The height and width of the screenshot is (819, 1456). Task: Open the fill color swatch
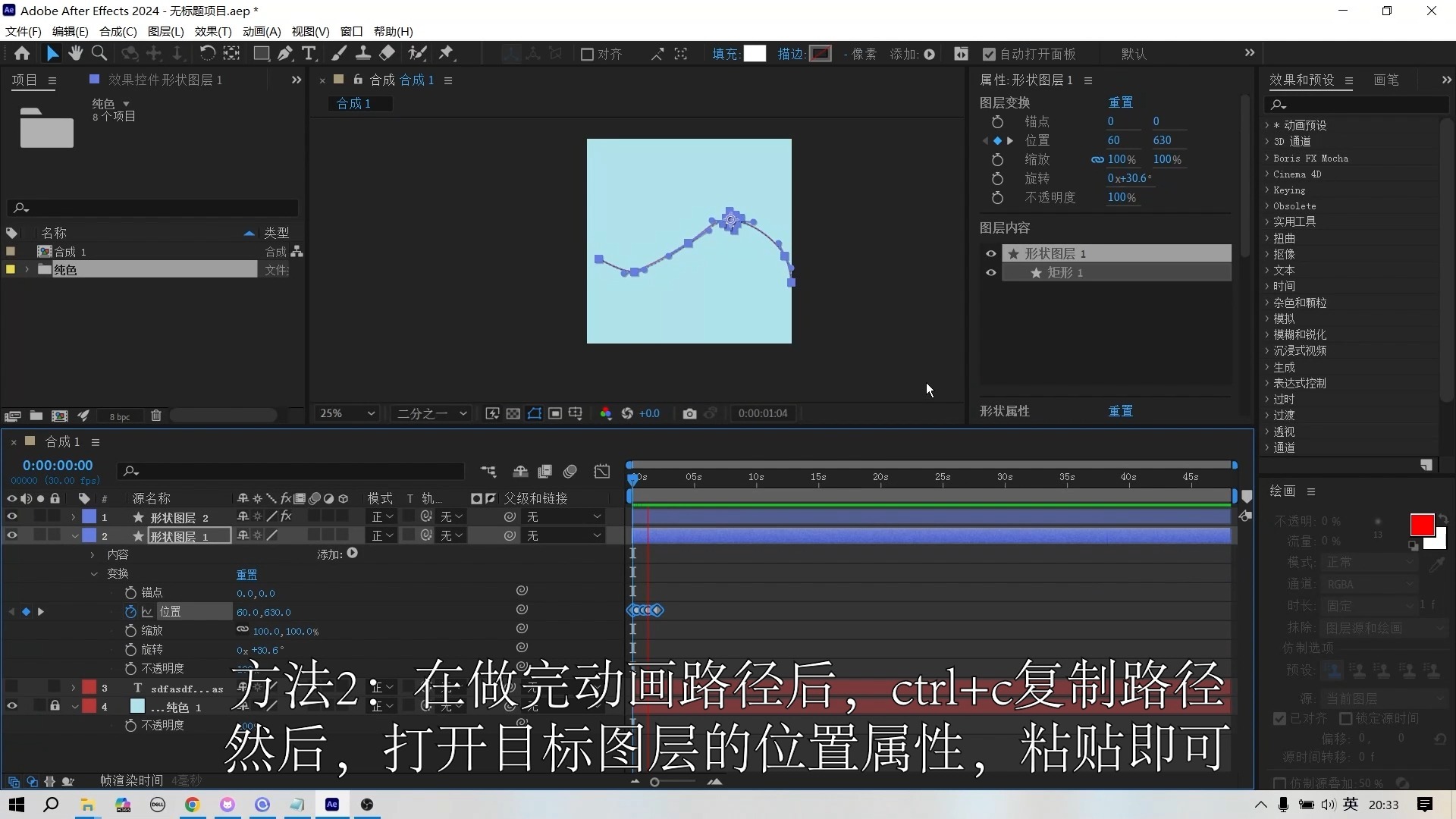(755, 54)
